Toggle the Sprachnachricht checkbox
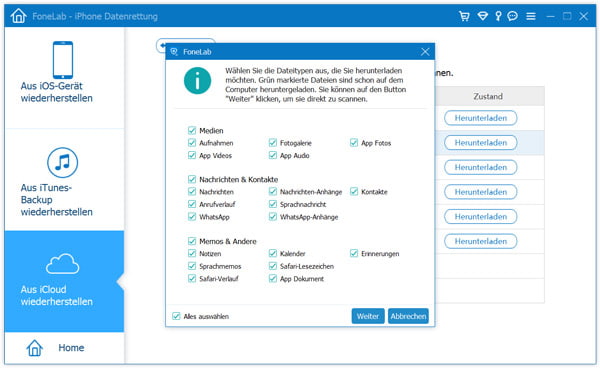Viewport: 600px width, 368px height. (x=273, y=204)
